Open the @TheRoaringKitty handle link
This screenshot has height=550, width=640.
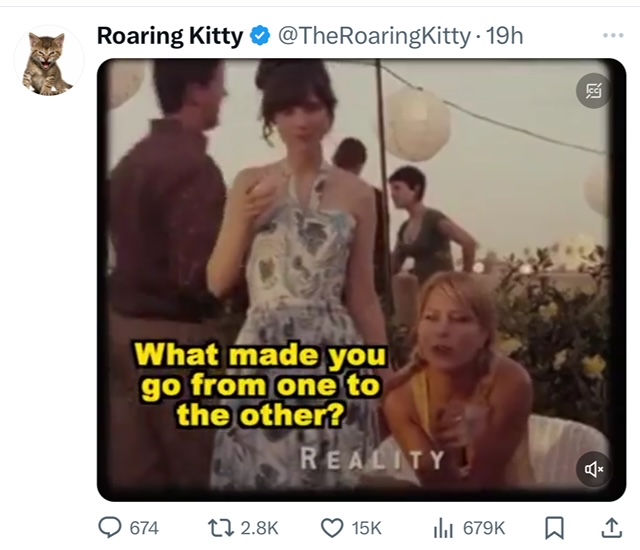tap(372, 37)
